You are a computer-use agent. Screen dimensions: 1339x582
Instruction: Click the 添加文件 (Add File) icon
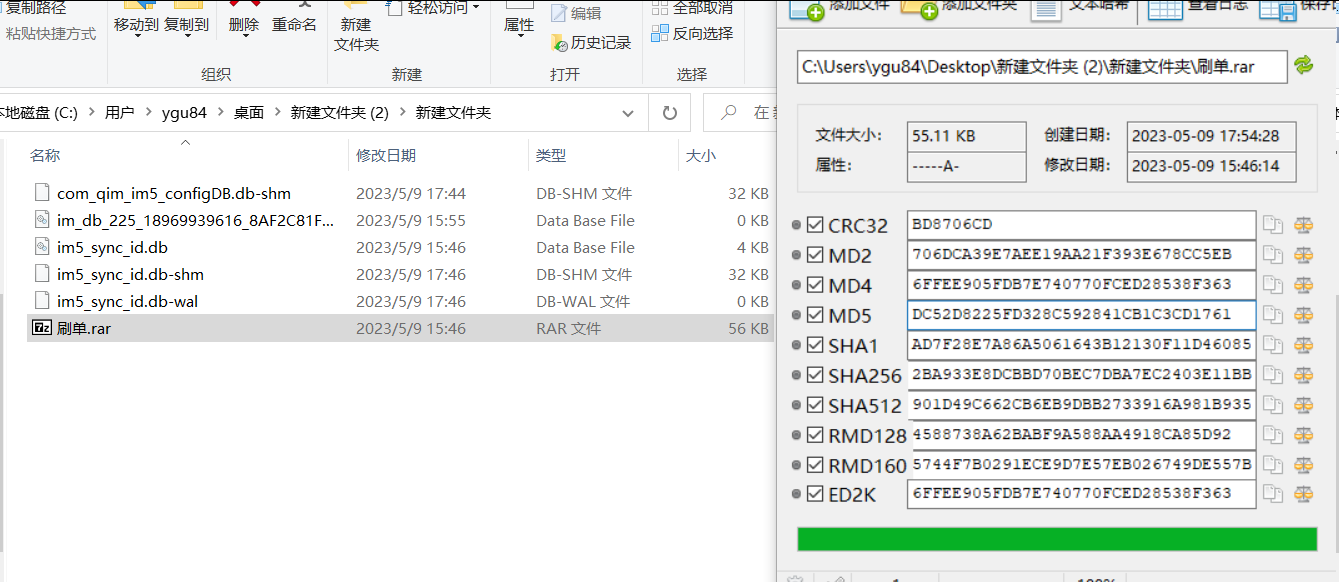[807, 12]
